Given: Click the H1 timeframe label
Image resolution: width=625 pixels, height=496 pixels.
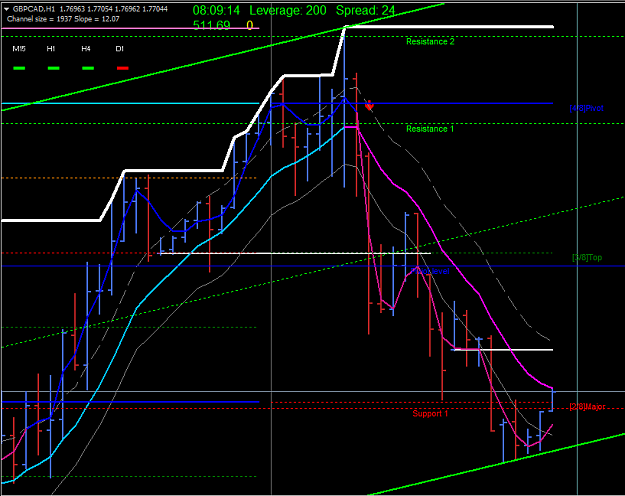Looking at the screenshot, I should (51, 49).
